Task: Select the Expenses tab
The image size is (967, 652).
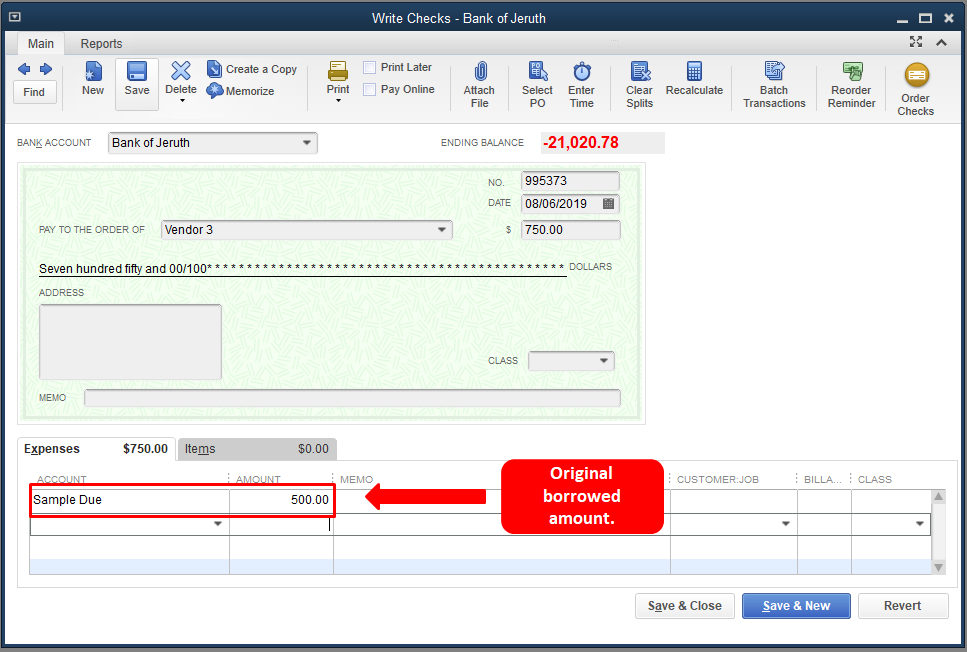Action: click(x=96, y=449)
